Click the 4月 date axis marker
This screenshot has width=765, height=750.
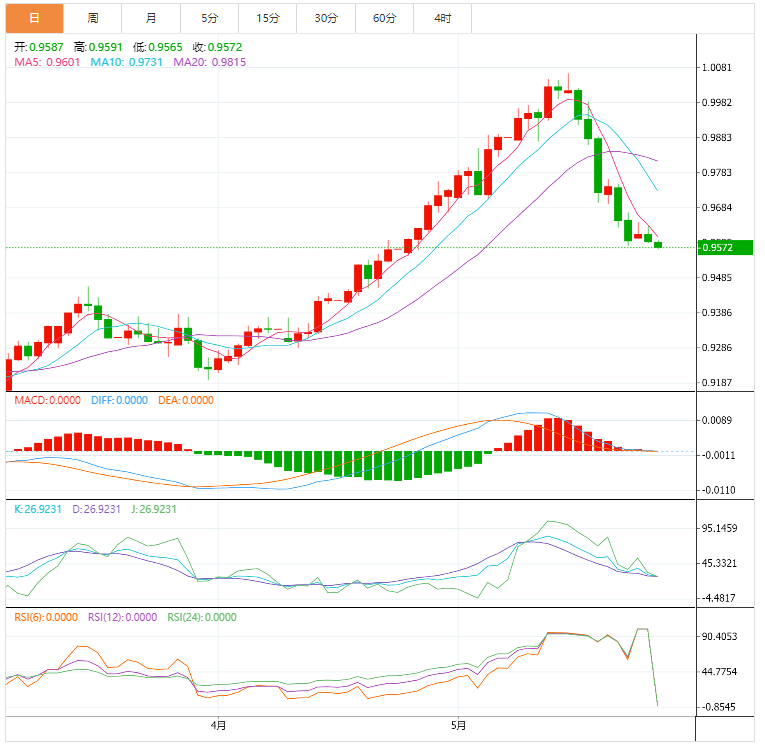[x=217, y=724]
